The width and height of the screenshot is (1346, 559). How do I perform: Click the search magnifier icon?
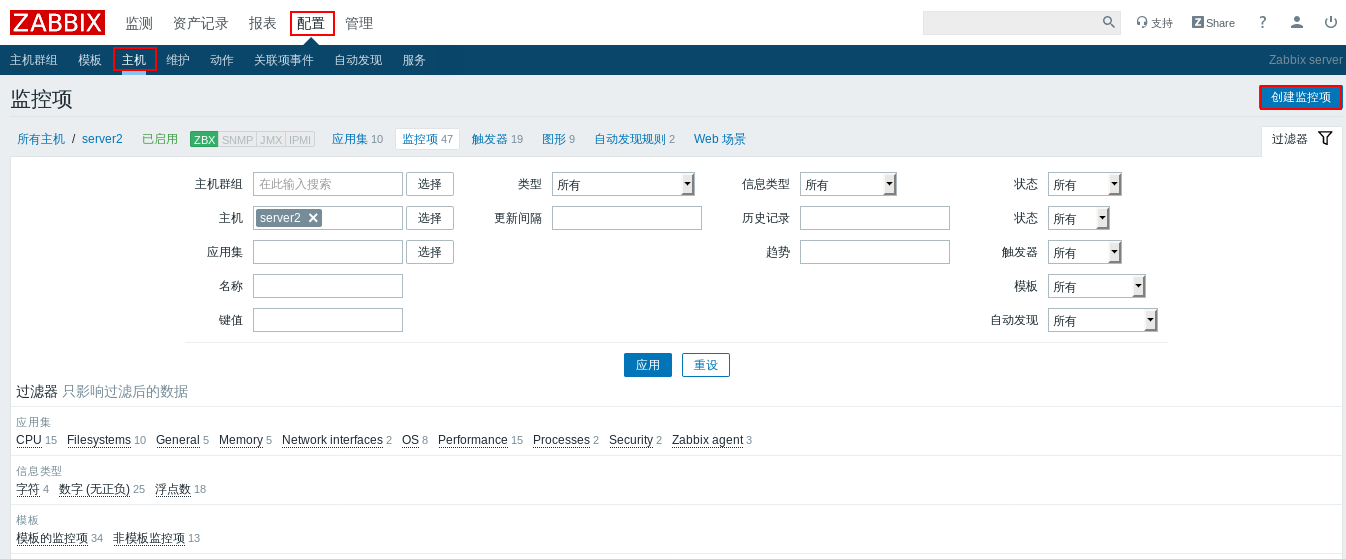coord(1109,22)
